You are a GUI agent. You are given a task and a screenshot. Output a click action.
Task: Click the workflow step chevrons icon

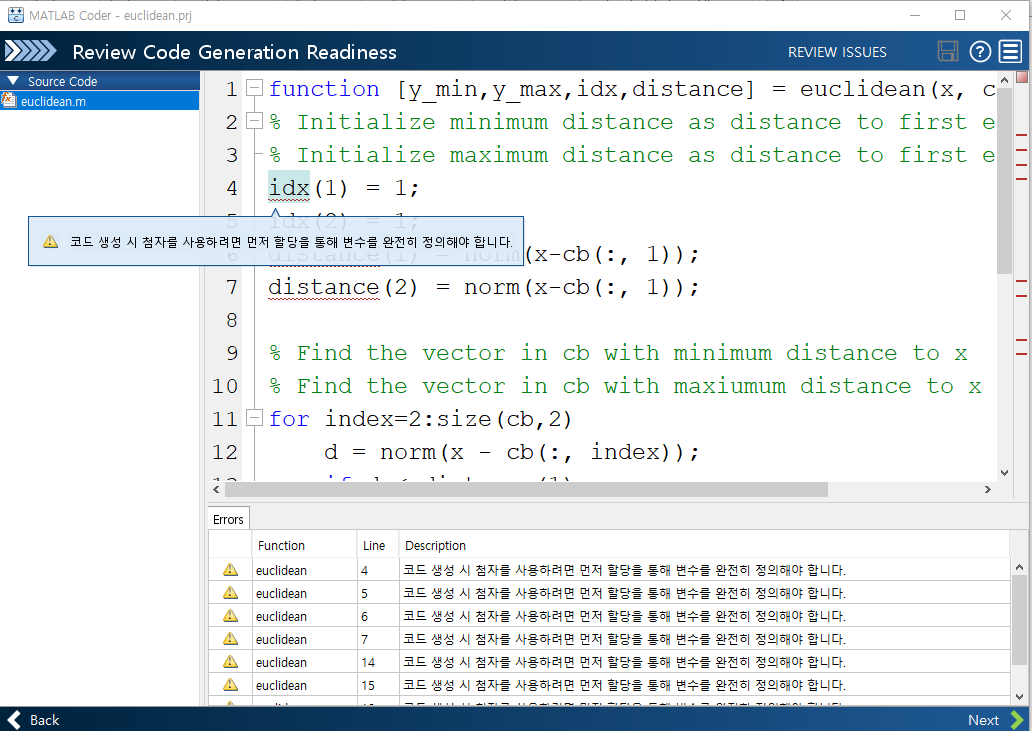pos(30,51)
